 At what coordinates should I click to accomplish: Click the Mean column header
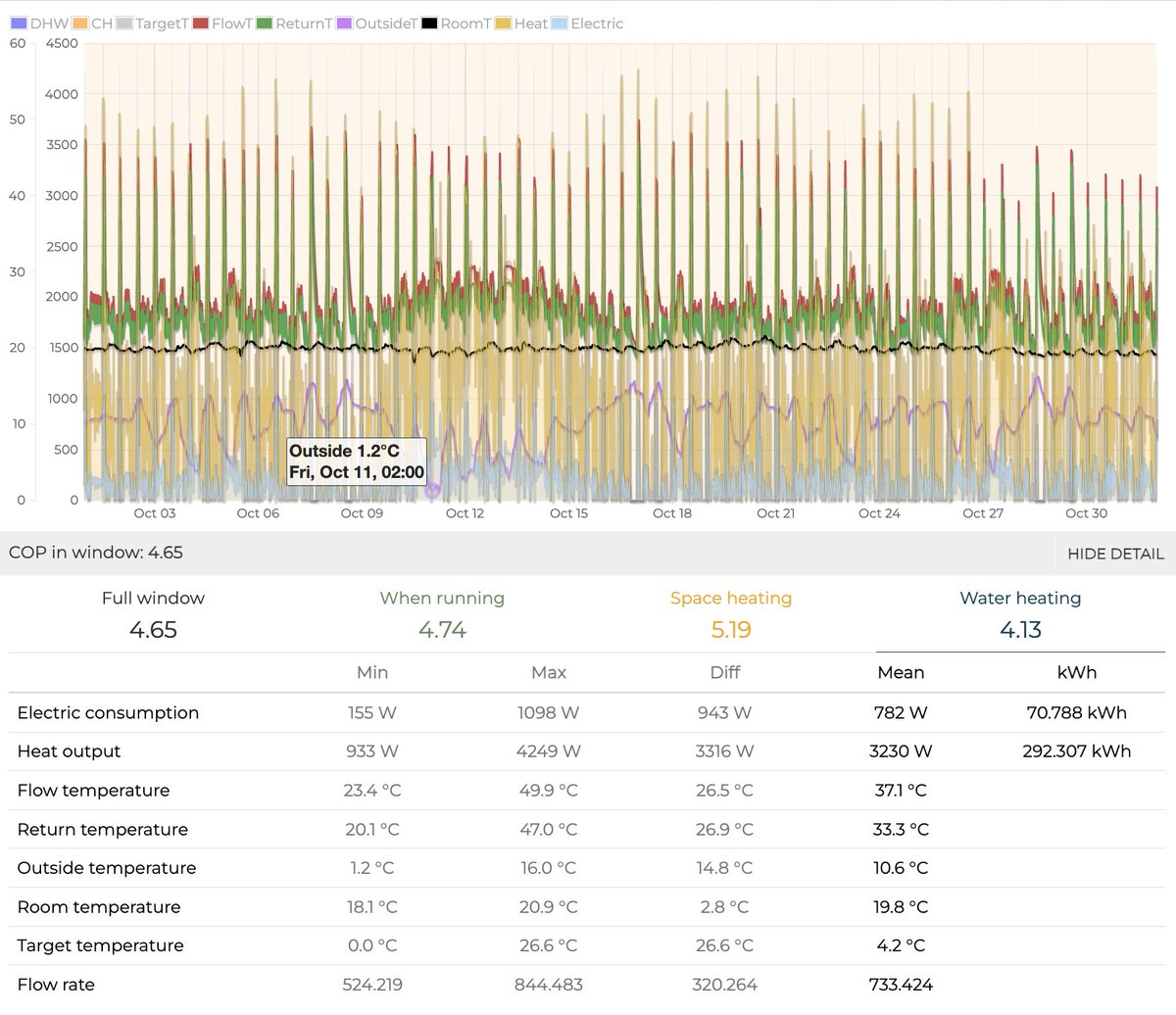(x=901, y=673)
